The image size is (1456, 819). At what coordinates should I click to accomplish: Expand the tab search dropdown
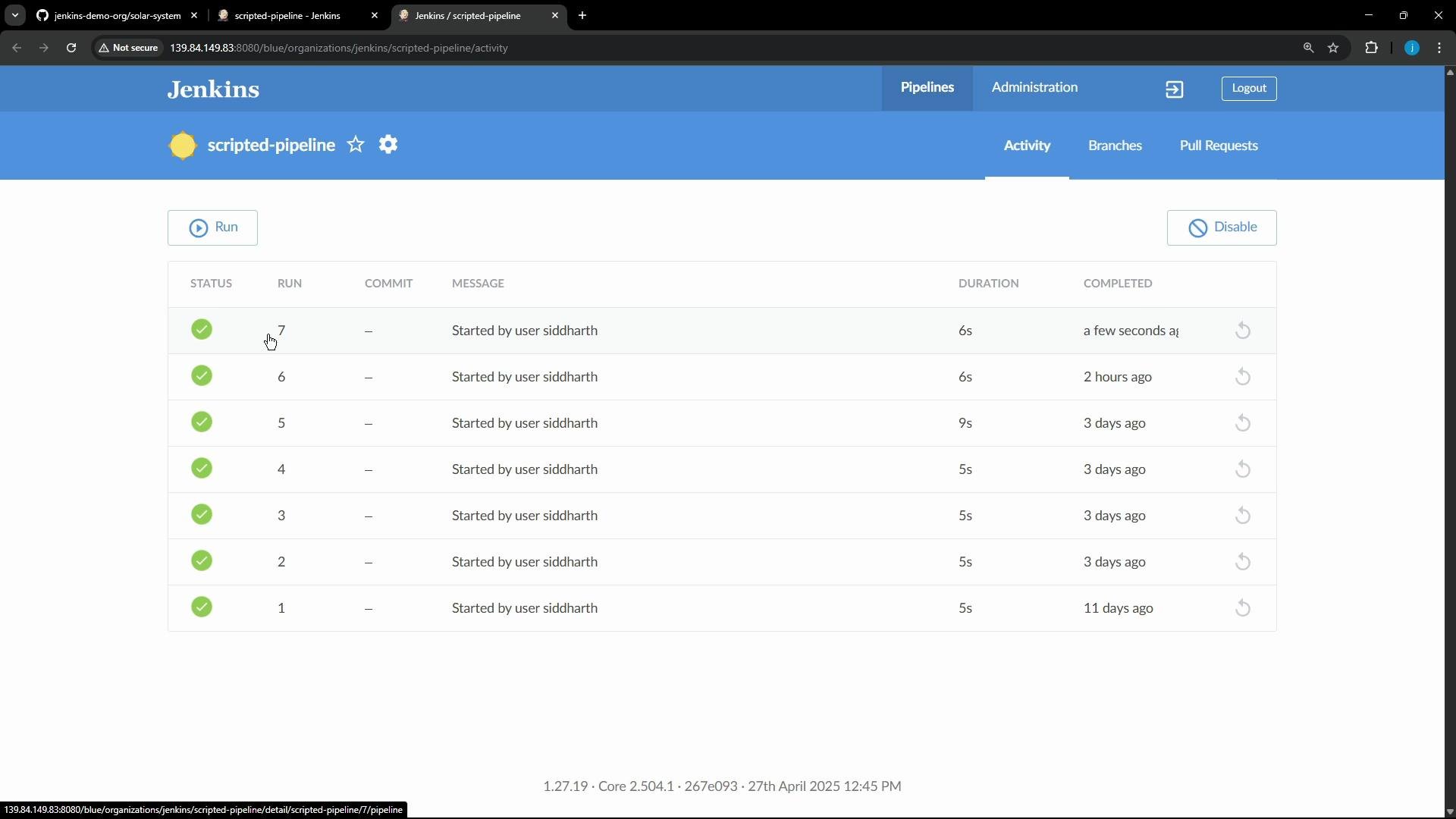pos(15,15)
